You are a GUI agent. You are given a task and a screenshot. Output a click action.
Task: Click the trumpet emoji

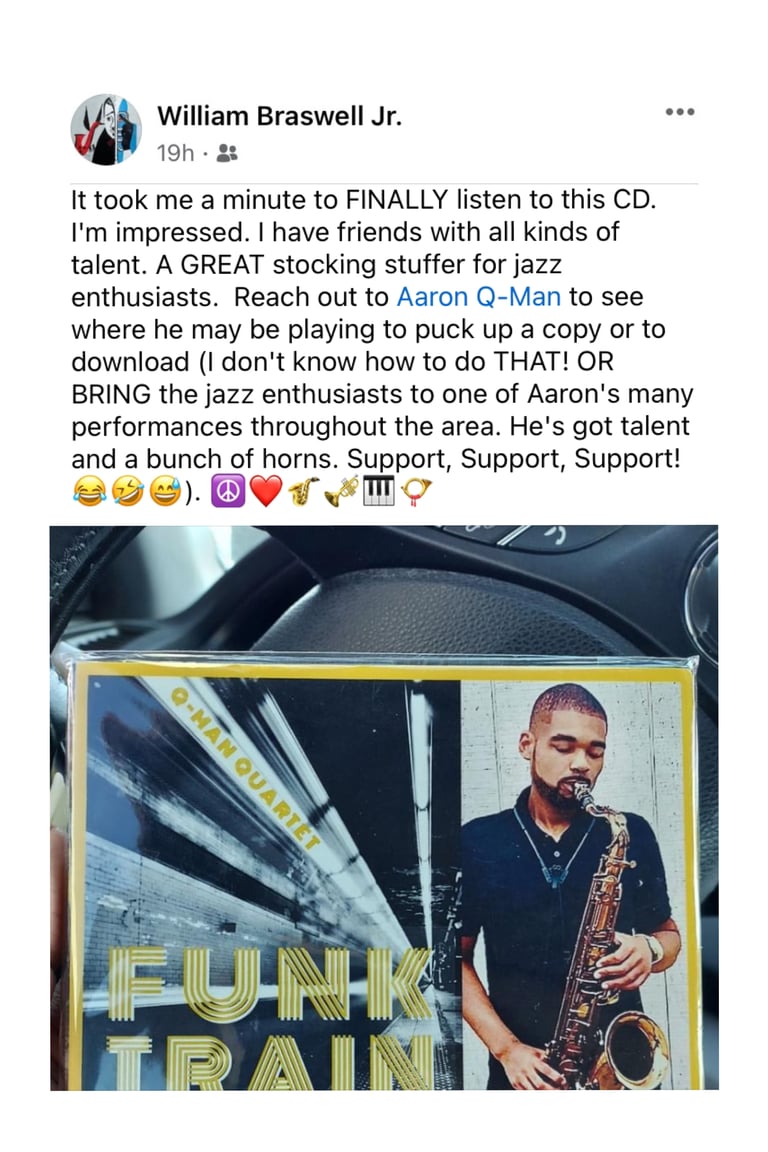tap(342, 492)
